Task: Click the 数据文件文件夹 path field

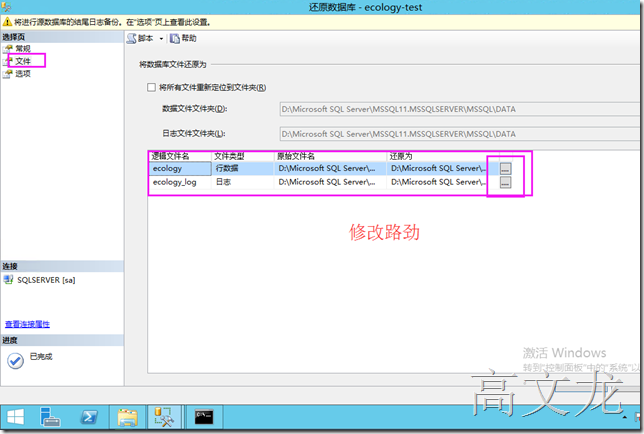Action: (459, 109)
